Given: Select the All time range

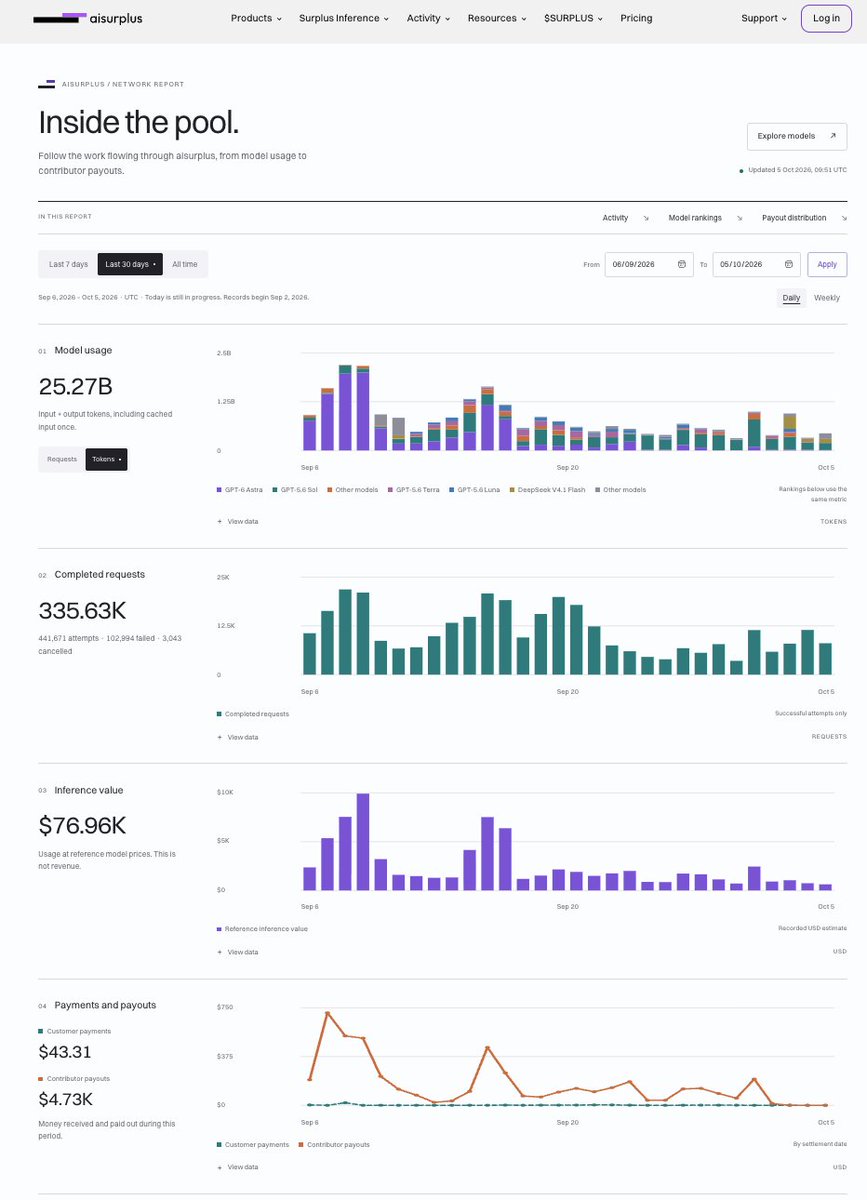Looking at the screenshot, I should pos(185,264).
